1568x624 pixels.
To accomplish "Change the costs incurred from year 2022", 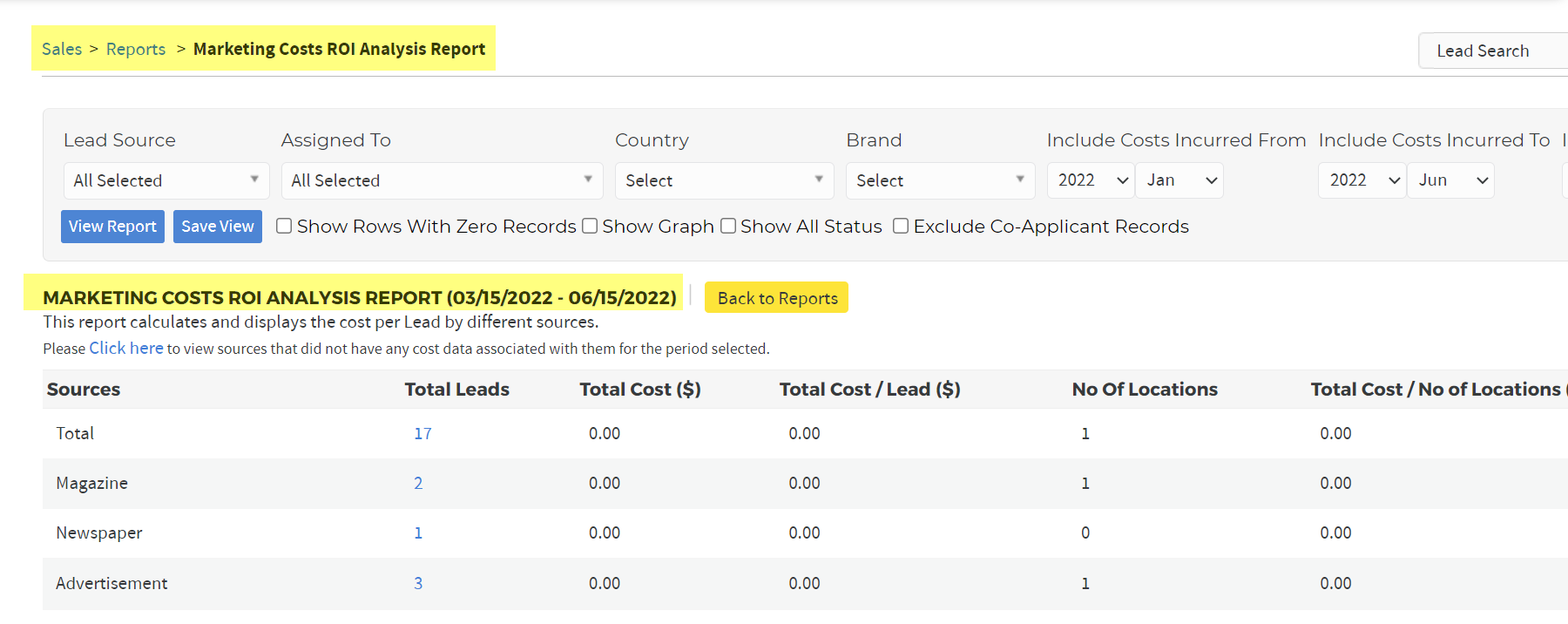I will 1091,180.
